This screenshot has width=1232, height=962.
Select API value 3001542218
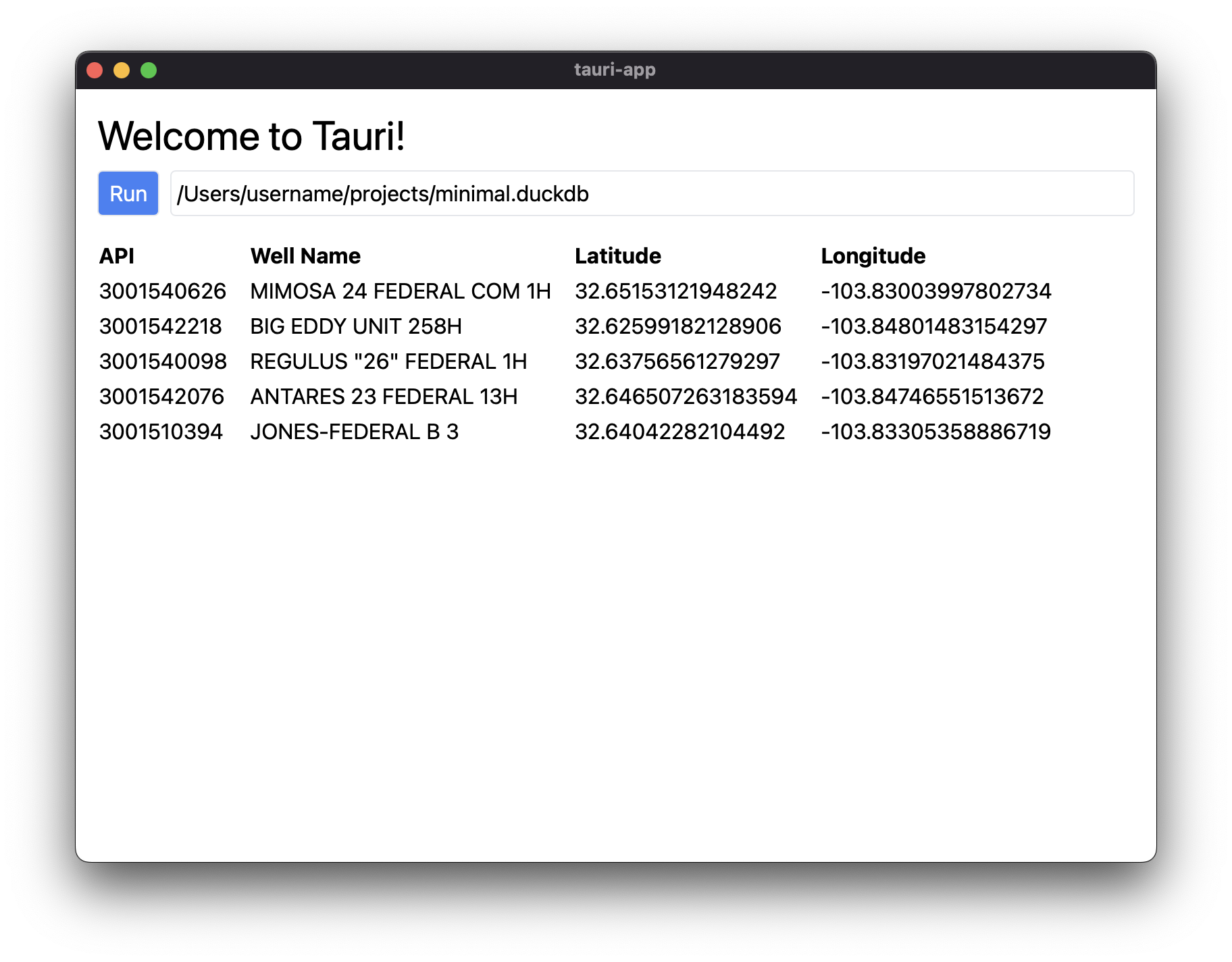(x=160, y=326)
